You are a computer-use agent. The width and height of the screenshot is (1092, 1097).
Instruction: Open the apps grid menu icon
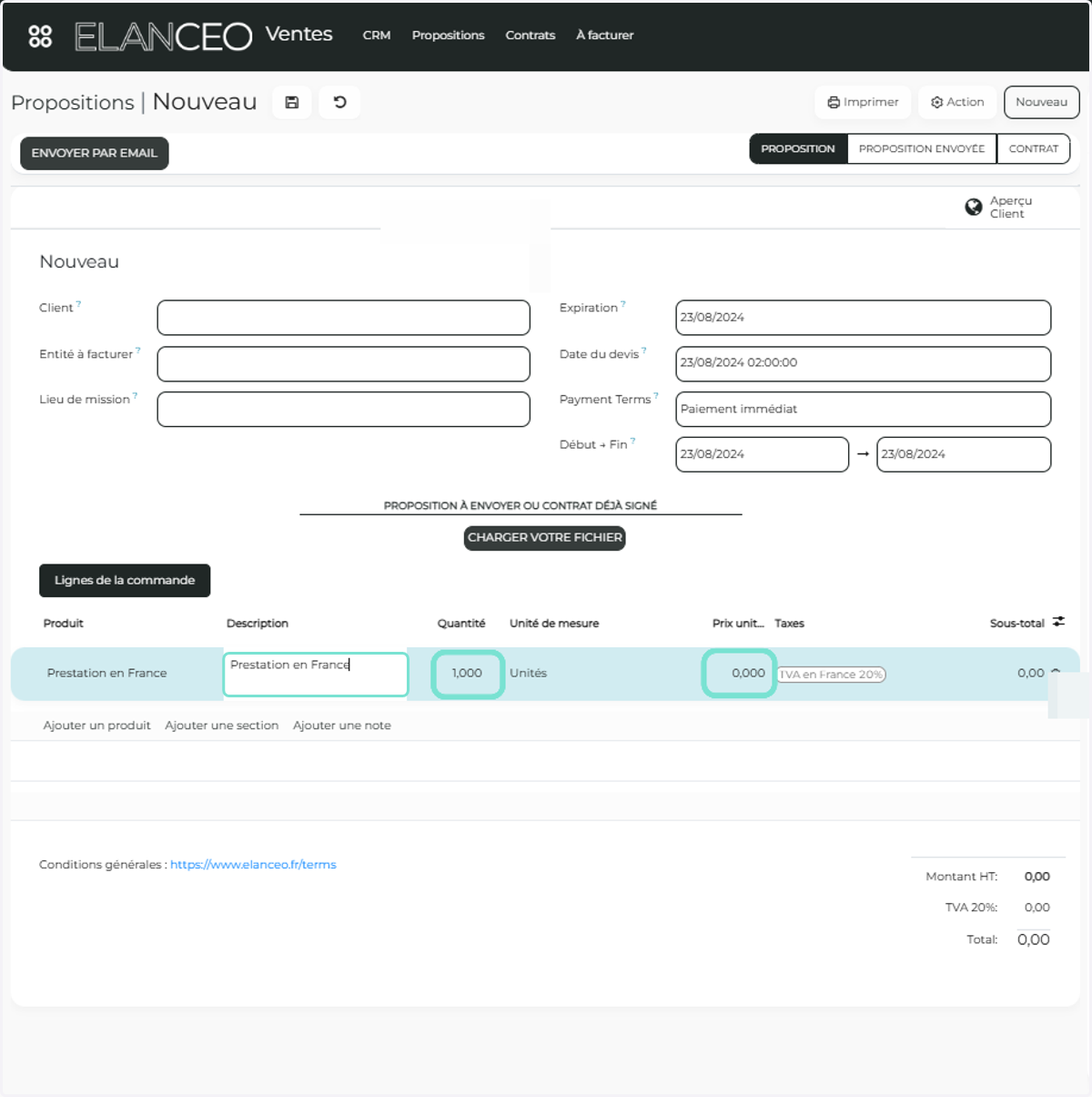coord(40,36)
